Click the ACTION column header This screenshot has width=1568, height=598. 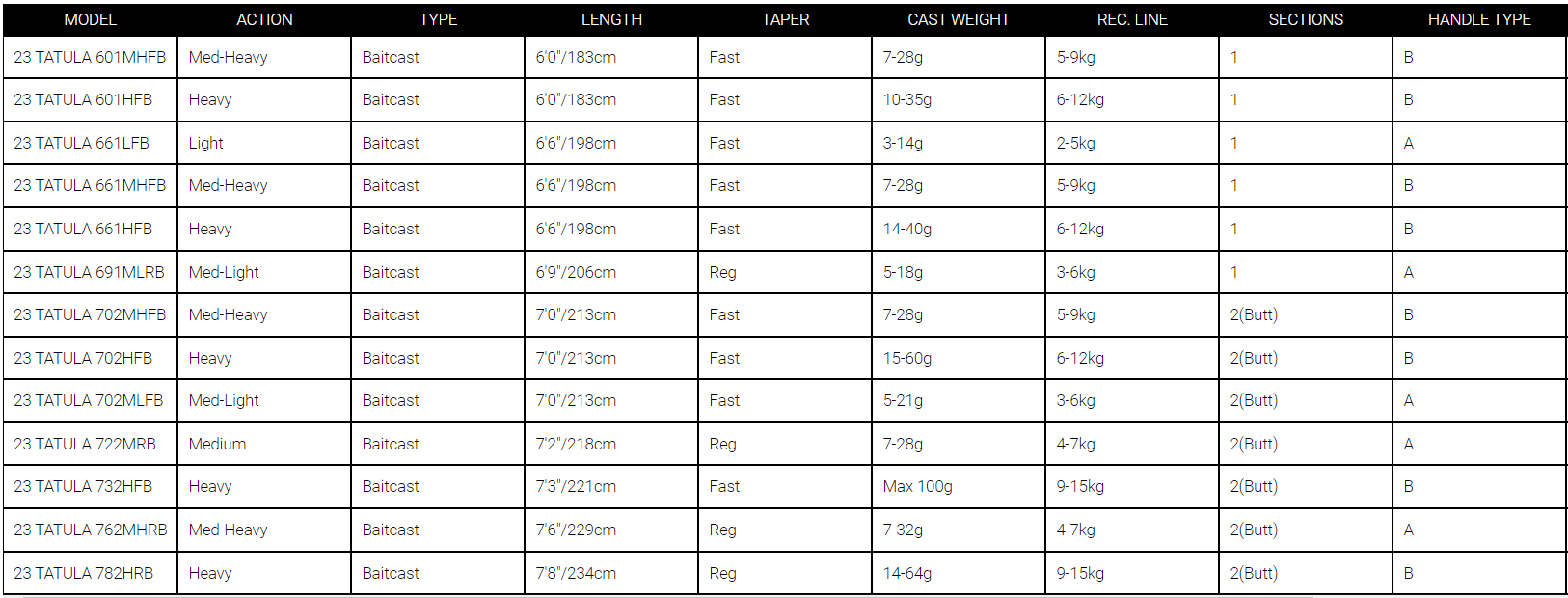click(x=264, y=19)
